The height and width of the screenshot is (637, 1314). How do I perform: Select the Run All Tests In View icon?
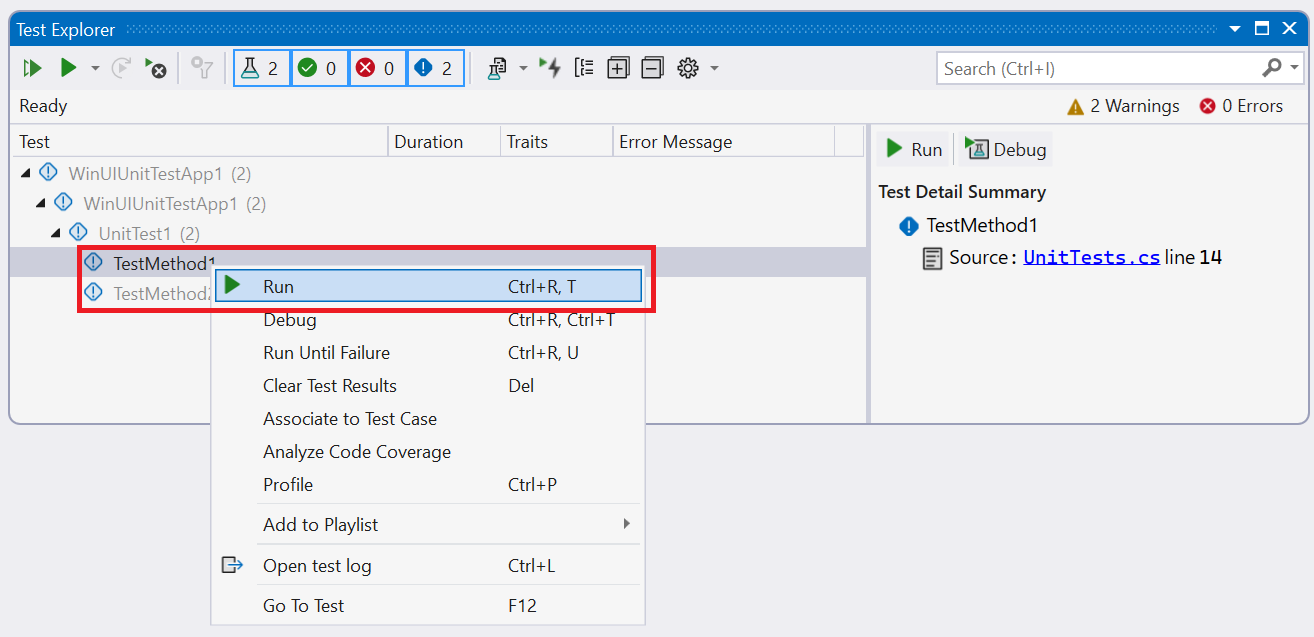click(32, 68)
